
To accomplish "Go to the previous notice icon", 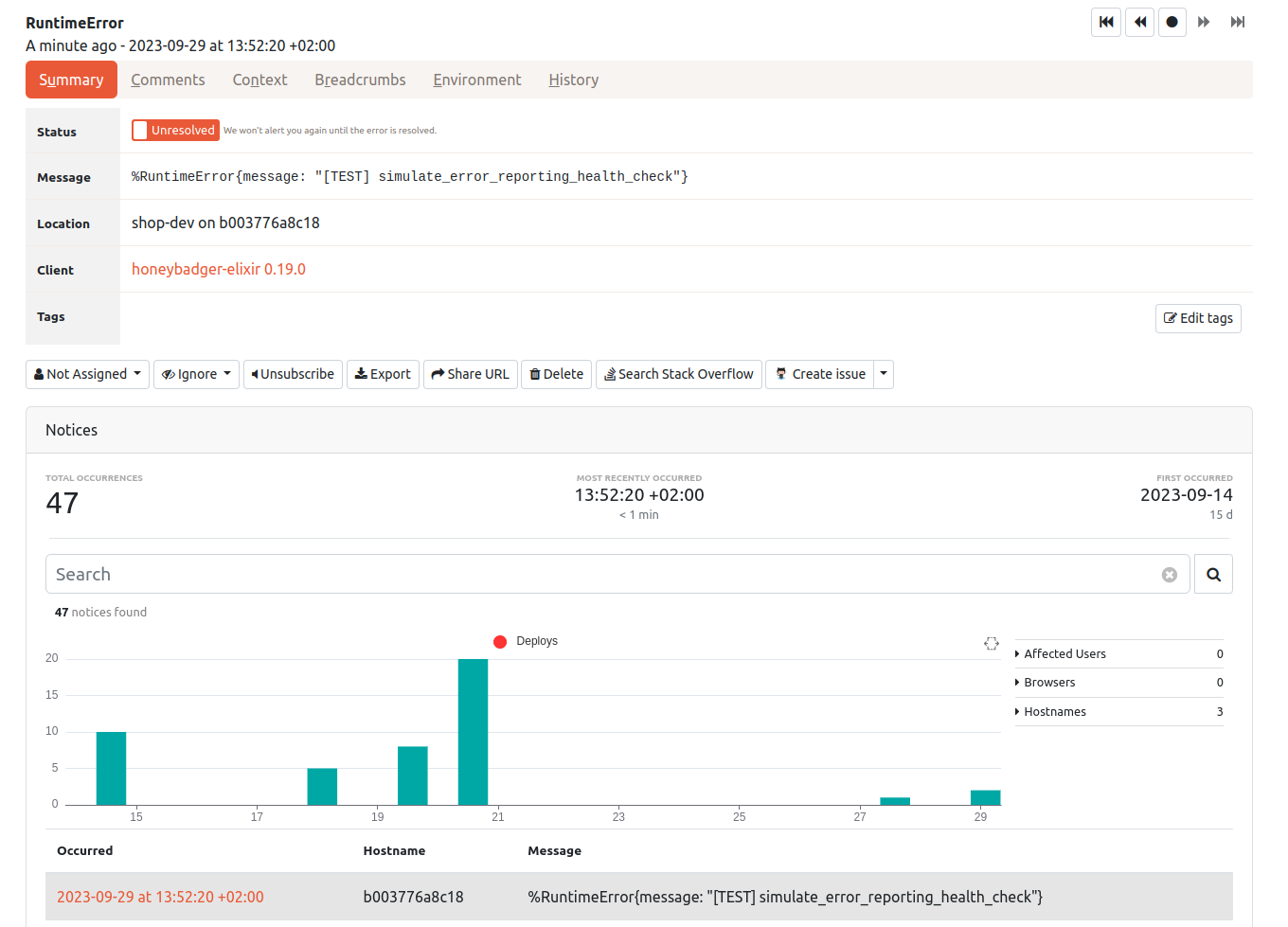I will tap(1139, 22).
